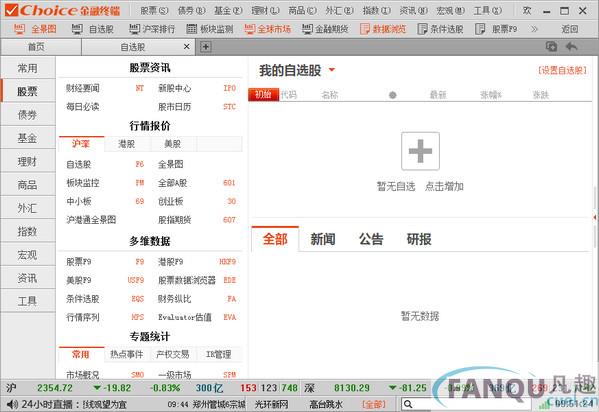Click the 设置自选股 link
The image size is (599, 412).
coord(562,70)
